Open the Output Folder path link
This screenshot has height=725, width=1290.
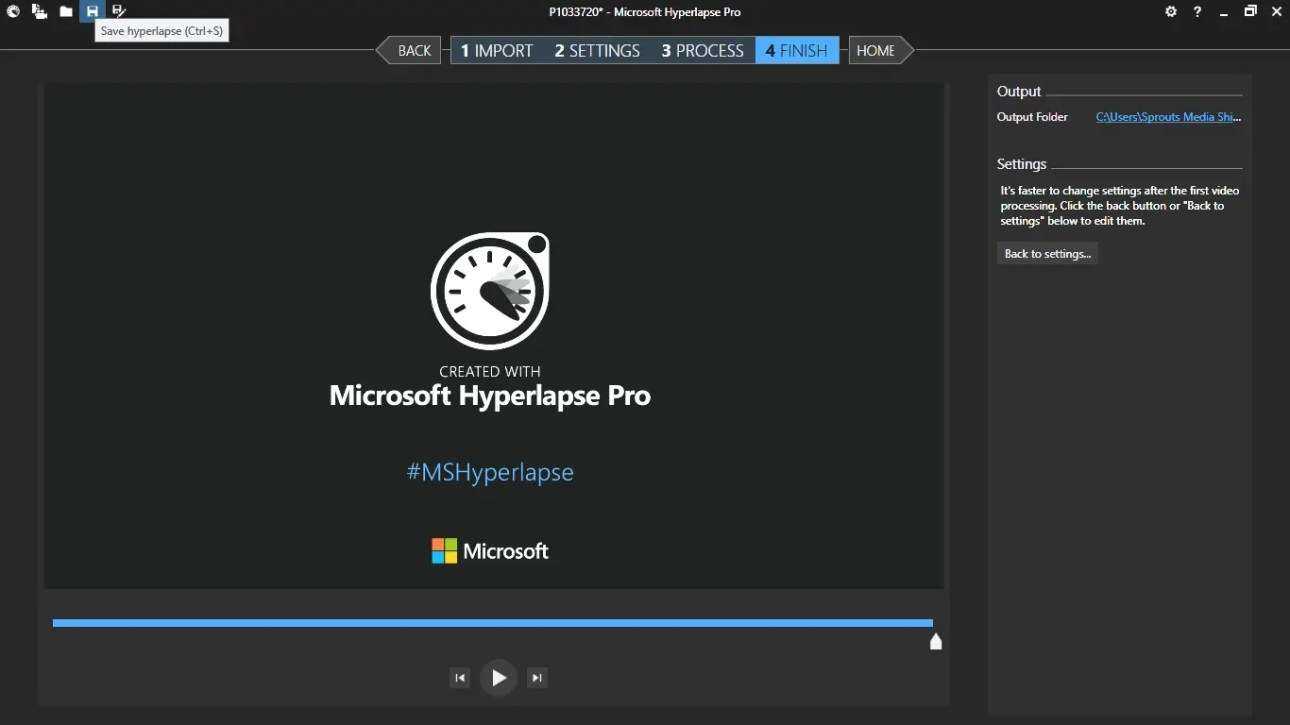pyautogui.click(x=1168, y=117)
